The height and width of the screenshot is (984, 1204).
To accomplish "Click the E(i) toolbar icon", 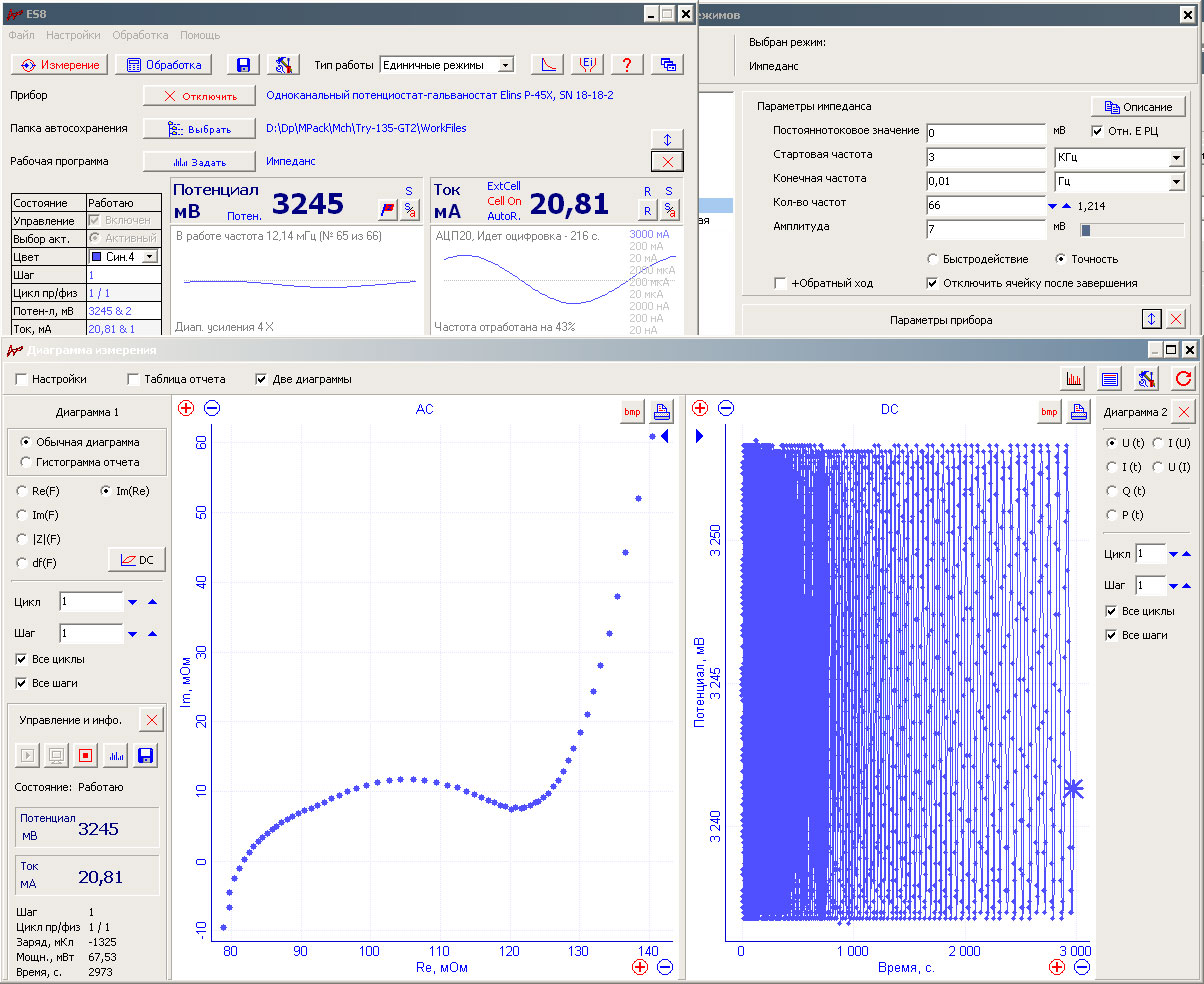I will [588, 65].
